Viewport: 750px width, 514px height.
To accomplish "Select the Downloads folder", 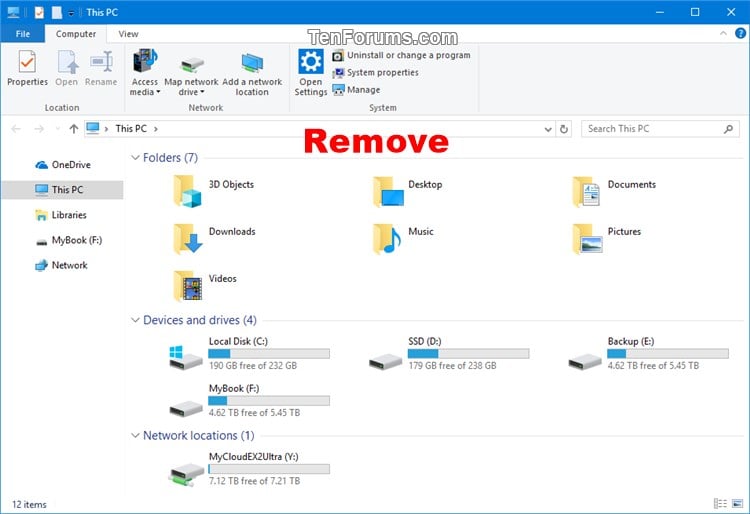I will pyautogui.click(x=215, y=238).
